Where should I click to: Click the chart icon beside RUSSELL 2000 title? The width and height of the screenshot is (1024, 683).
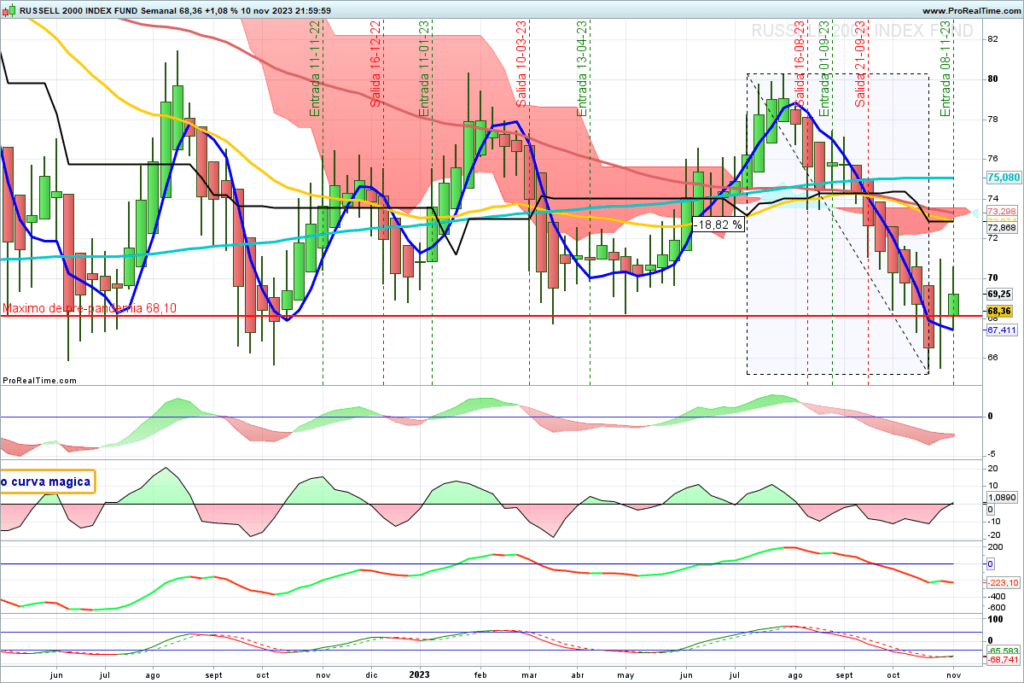pos(8,10)
